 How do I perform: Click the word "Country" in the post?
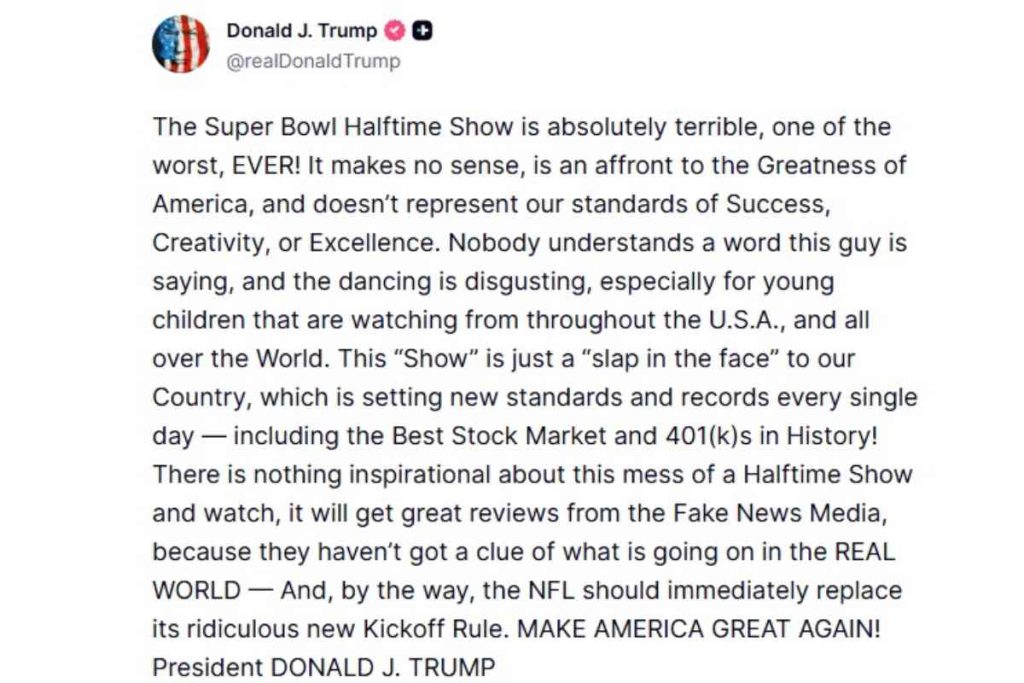200,397
